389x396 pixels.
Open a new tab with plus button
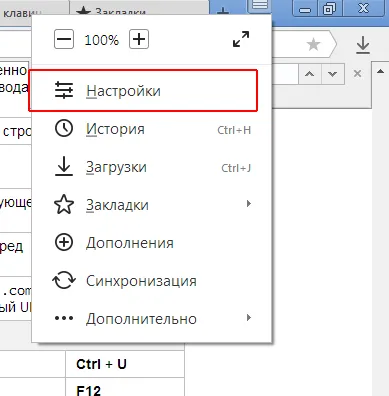223,12
